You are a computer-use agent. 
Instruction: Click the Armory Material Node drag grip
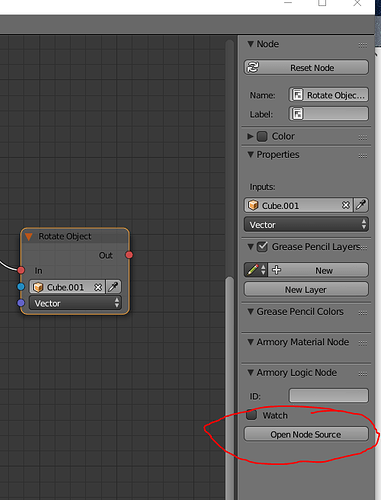tap(363, 343)
